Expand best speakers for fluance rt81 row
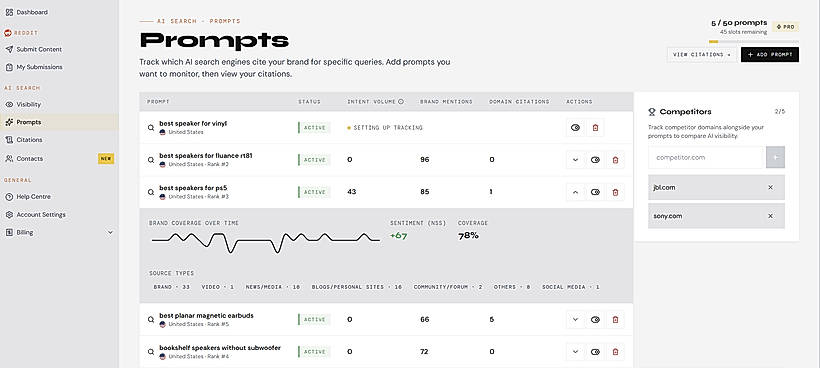The width and height of the screenshot is (820, 368). 575,160
